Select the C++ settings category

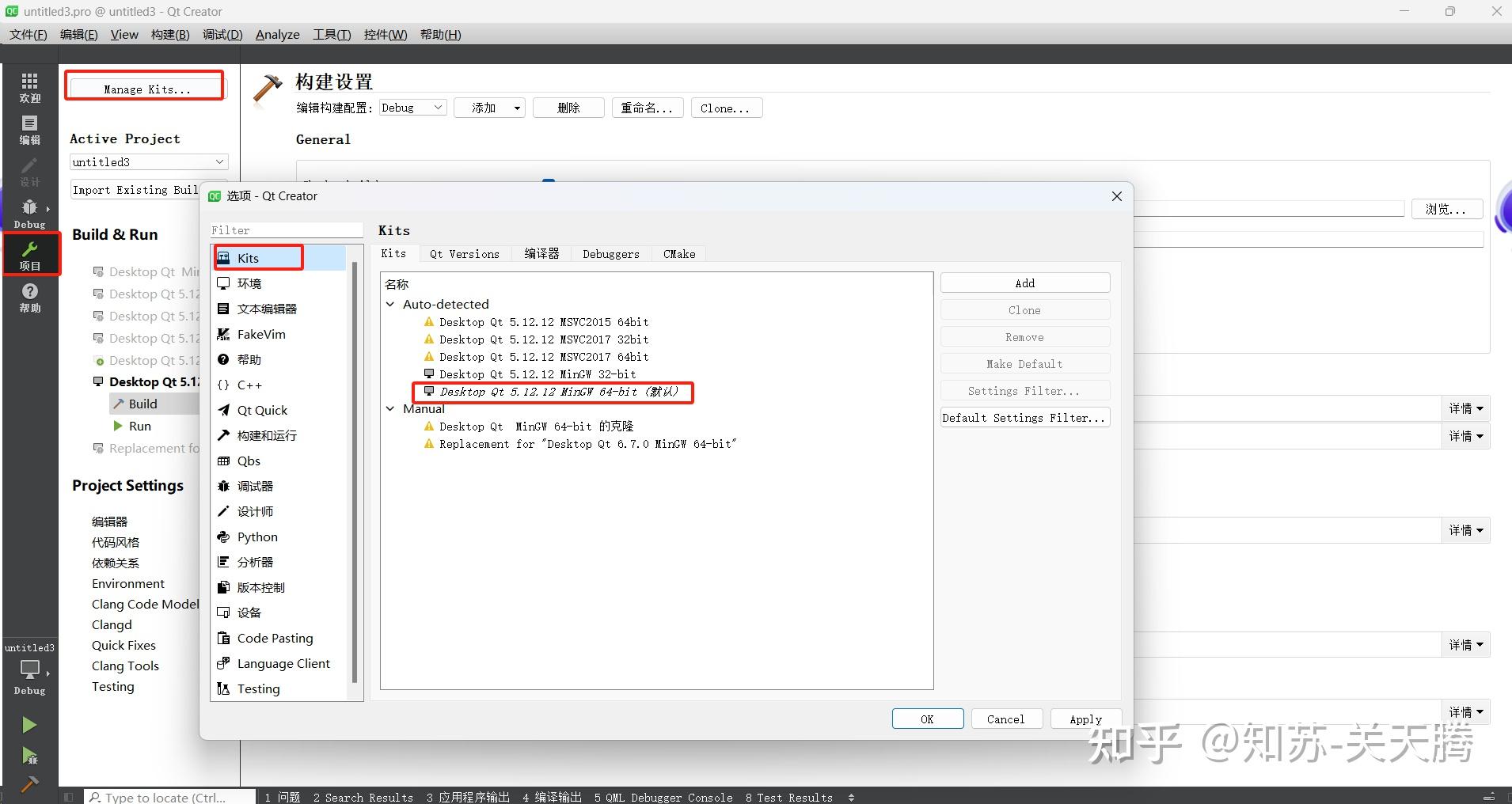pyautogui.click(x=249, y=385)
